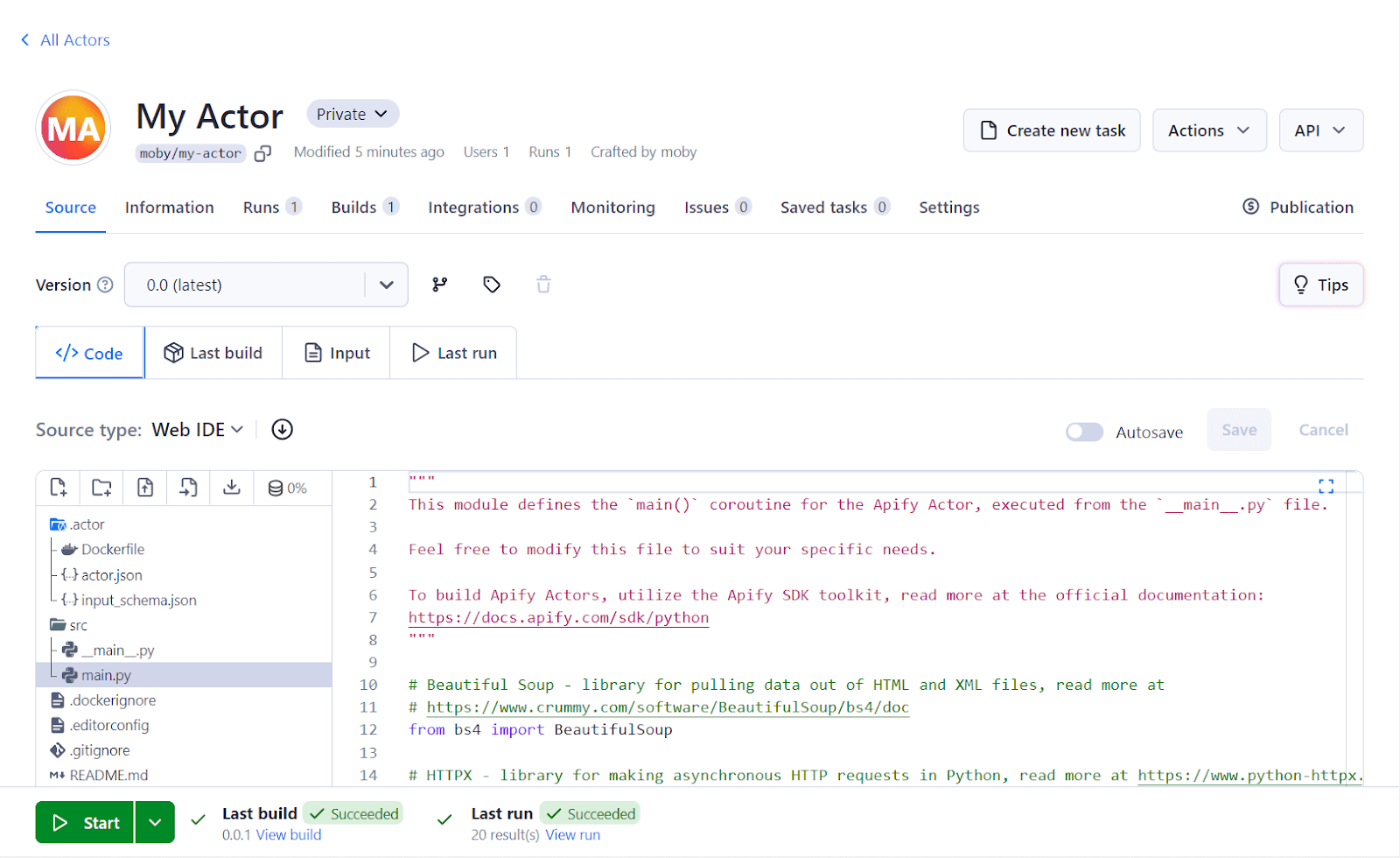1400x858 pixels.
Task: Open the version branch view
Action: pyautogui.click(x=439, y=285)
